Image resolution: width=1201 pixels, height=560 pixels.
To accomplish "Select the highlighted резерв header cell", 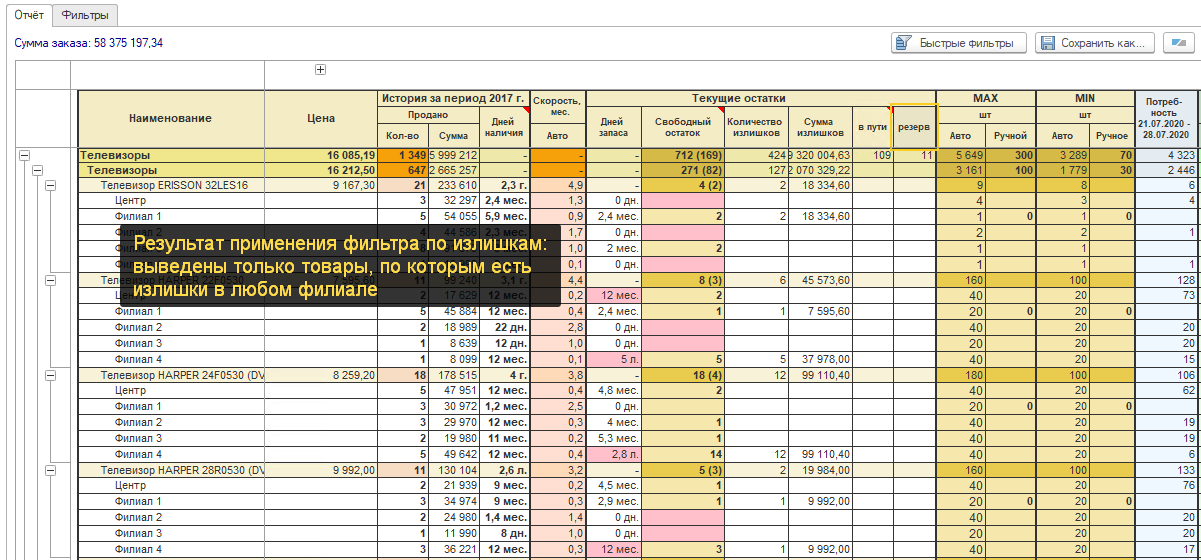I will pos(914,127).
